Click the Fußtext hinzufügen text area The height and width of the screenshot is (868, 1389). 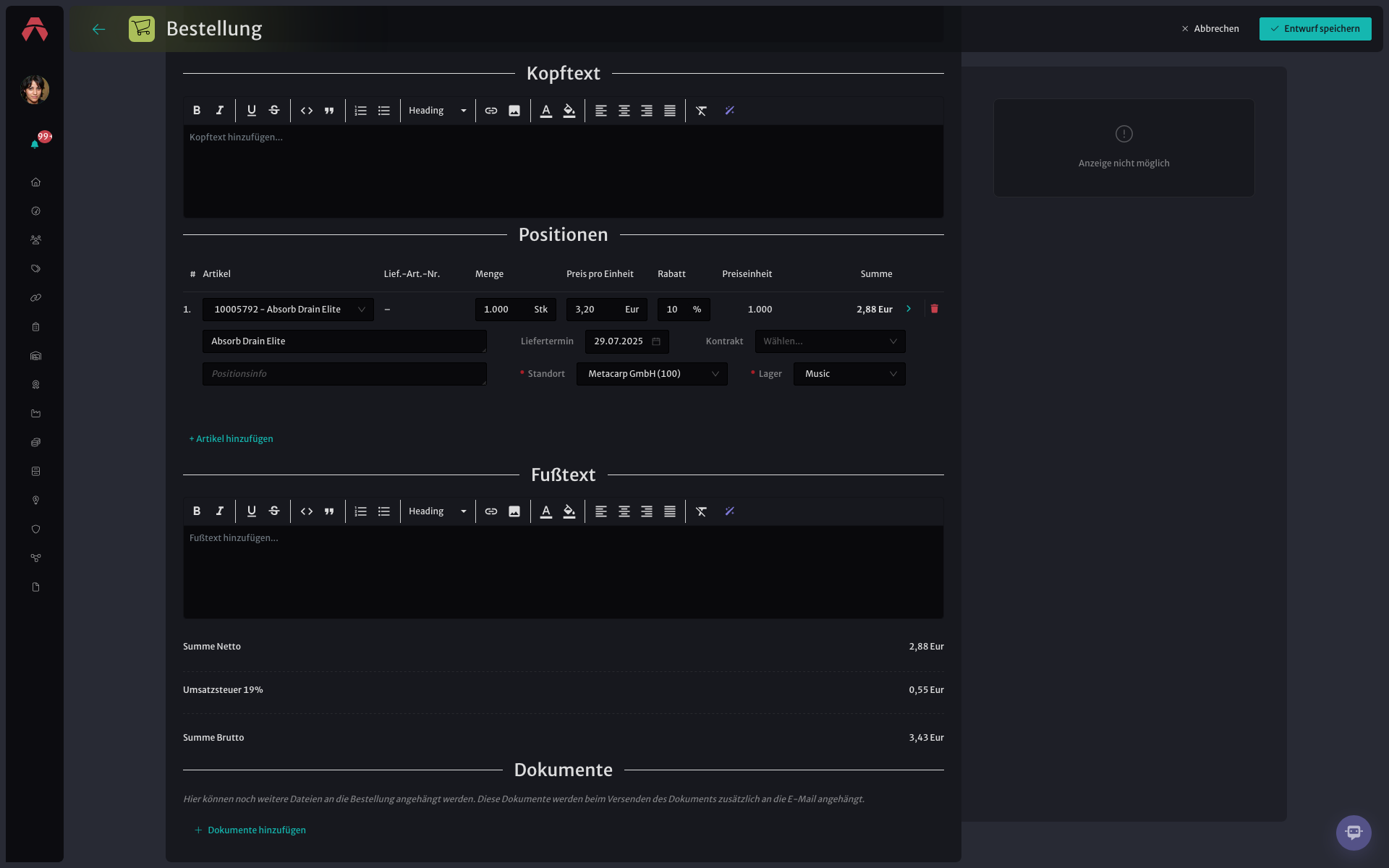(563, 572)
